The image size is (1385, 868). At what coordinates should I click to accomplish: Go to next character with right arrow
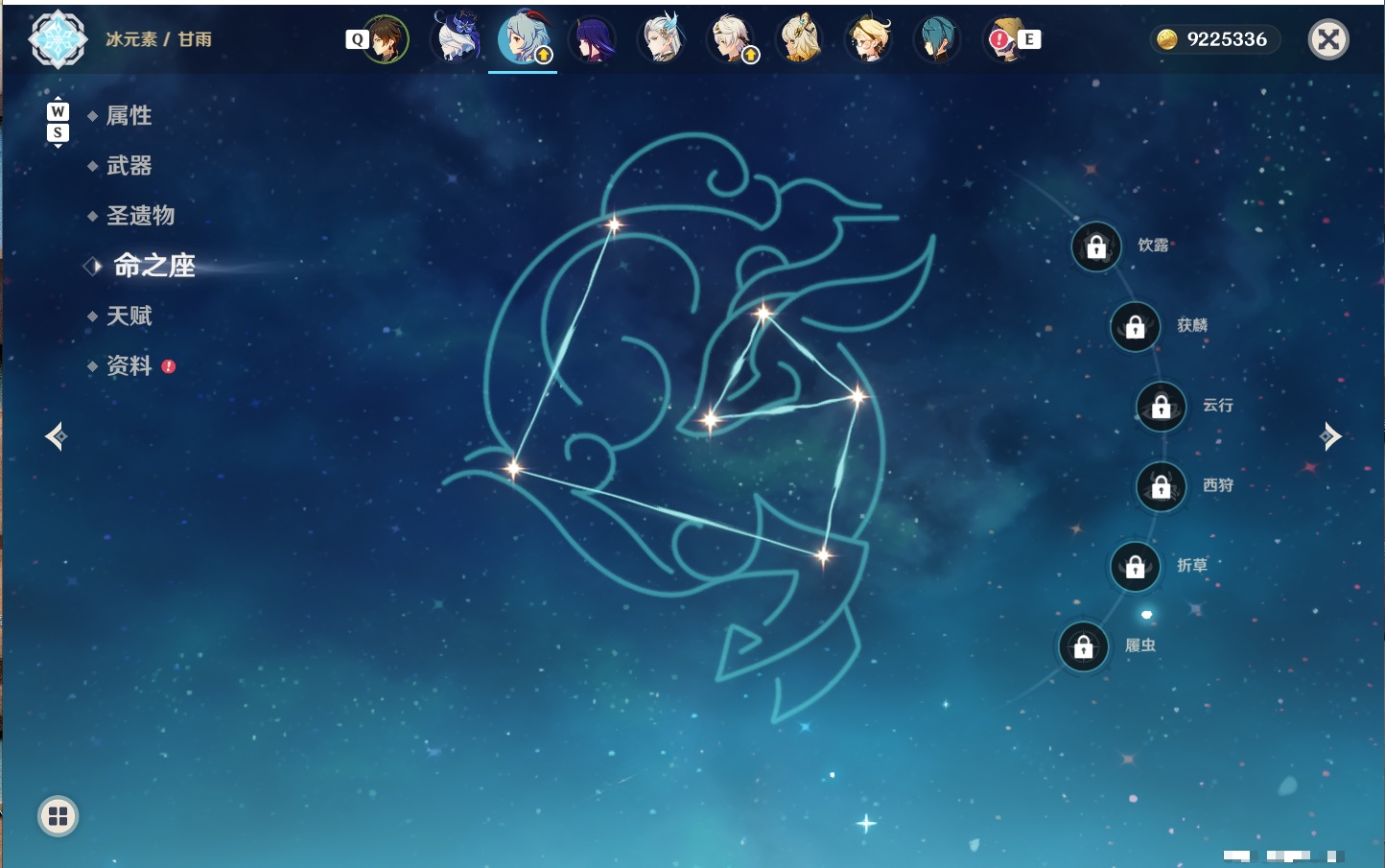(x=1330, y=436)
